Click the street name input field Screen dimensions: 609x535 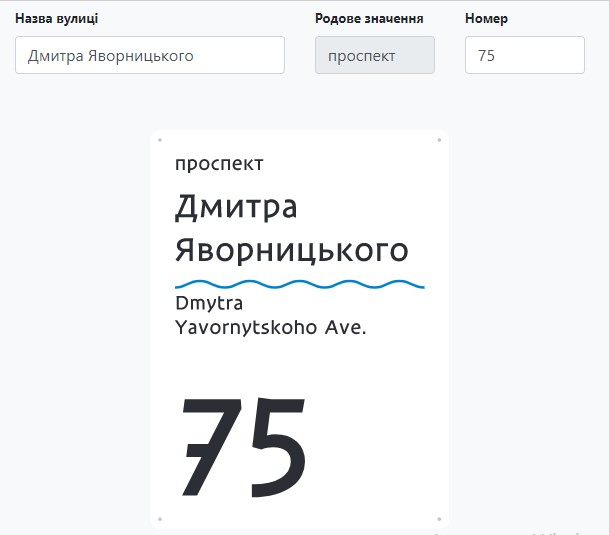click(150, 56)
